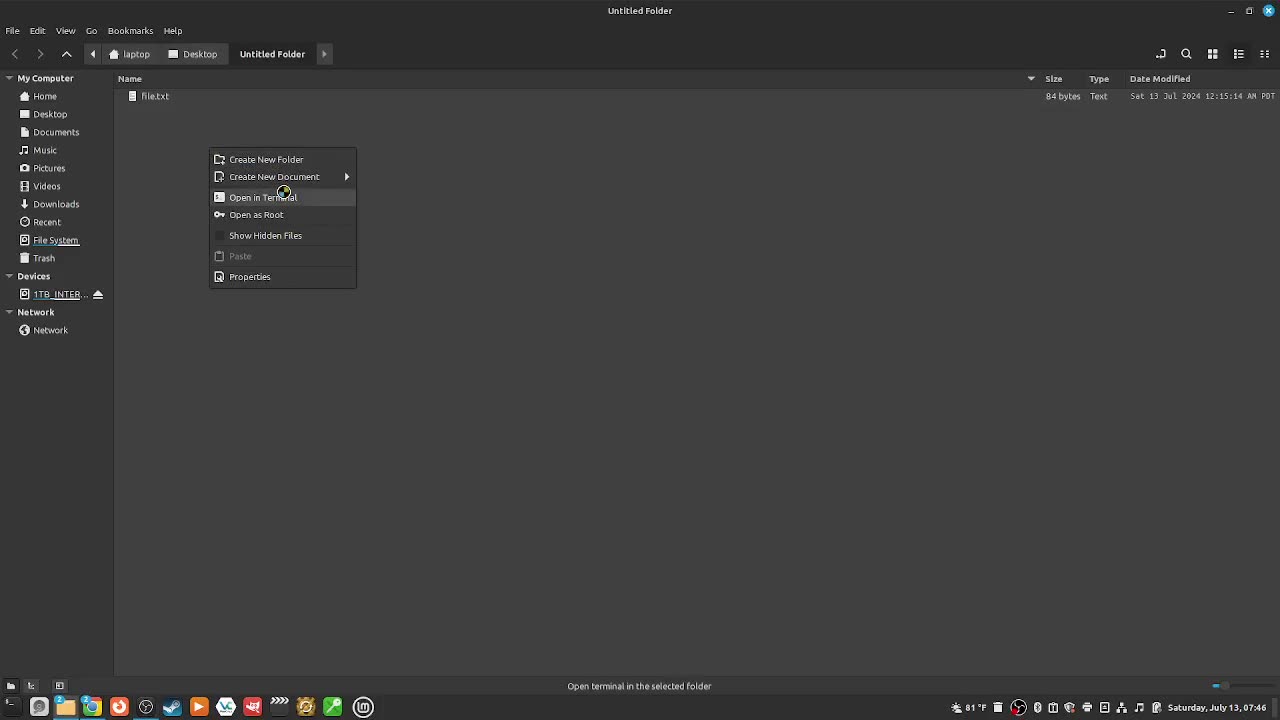The image size is (1280, 720).
Task: Open Properties from the context menu
Action: click(282, 277)
